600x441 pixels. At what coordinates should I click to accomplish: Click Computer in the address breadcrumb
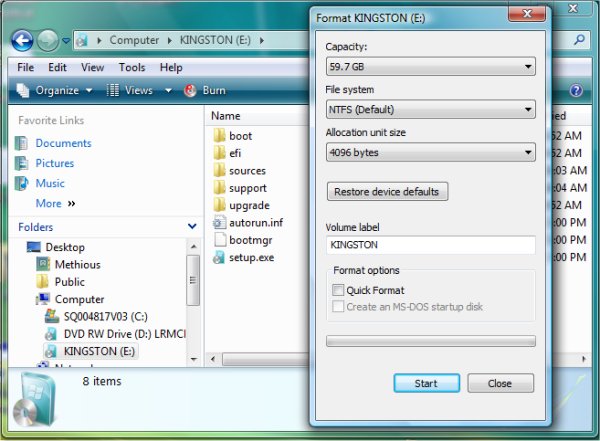pyautogui.click(x=134, y=40)
